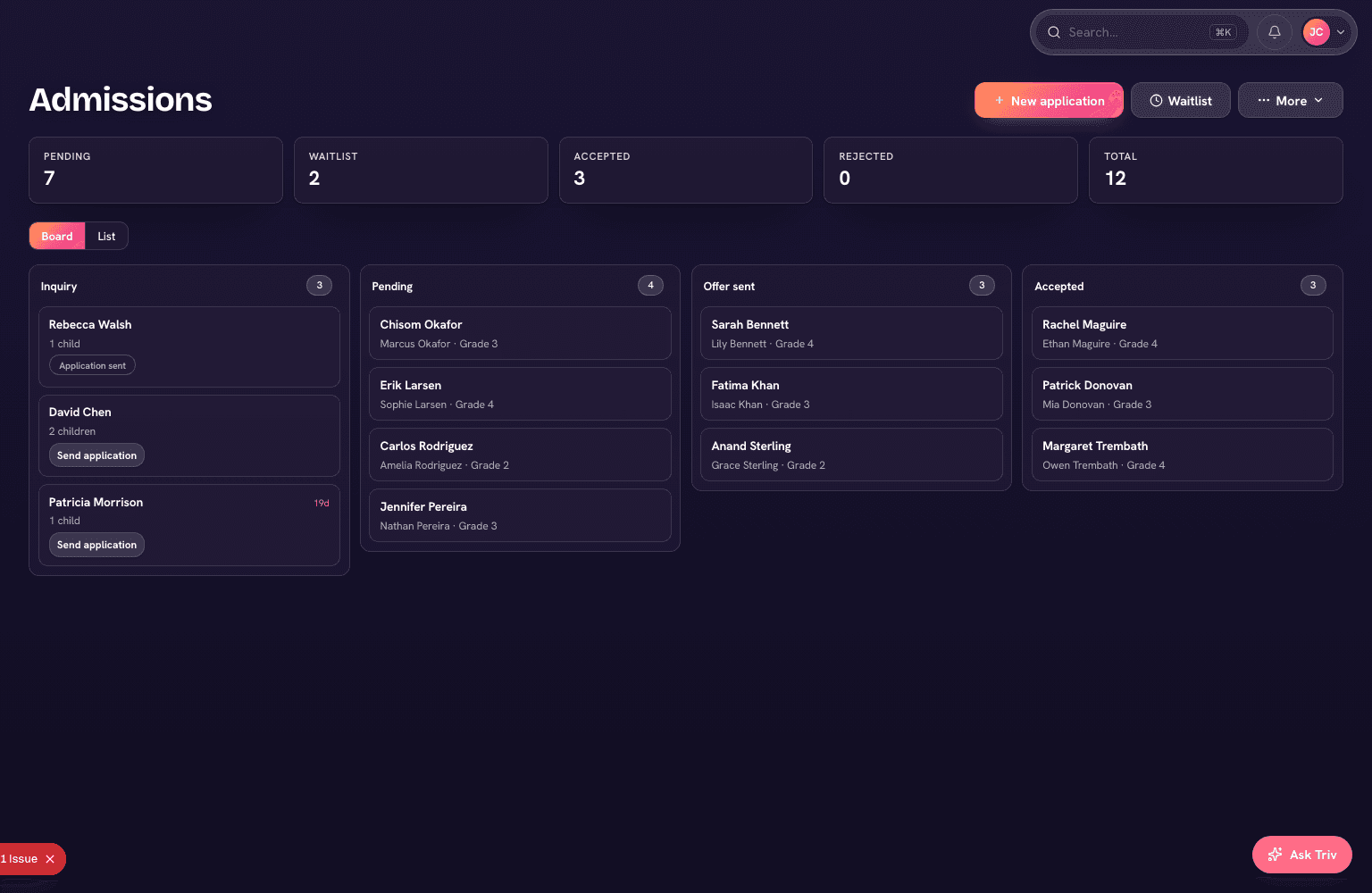Click the clock icon on Waitlist
Screen dimensions: 1372x893
coord(1156,101)
